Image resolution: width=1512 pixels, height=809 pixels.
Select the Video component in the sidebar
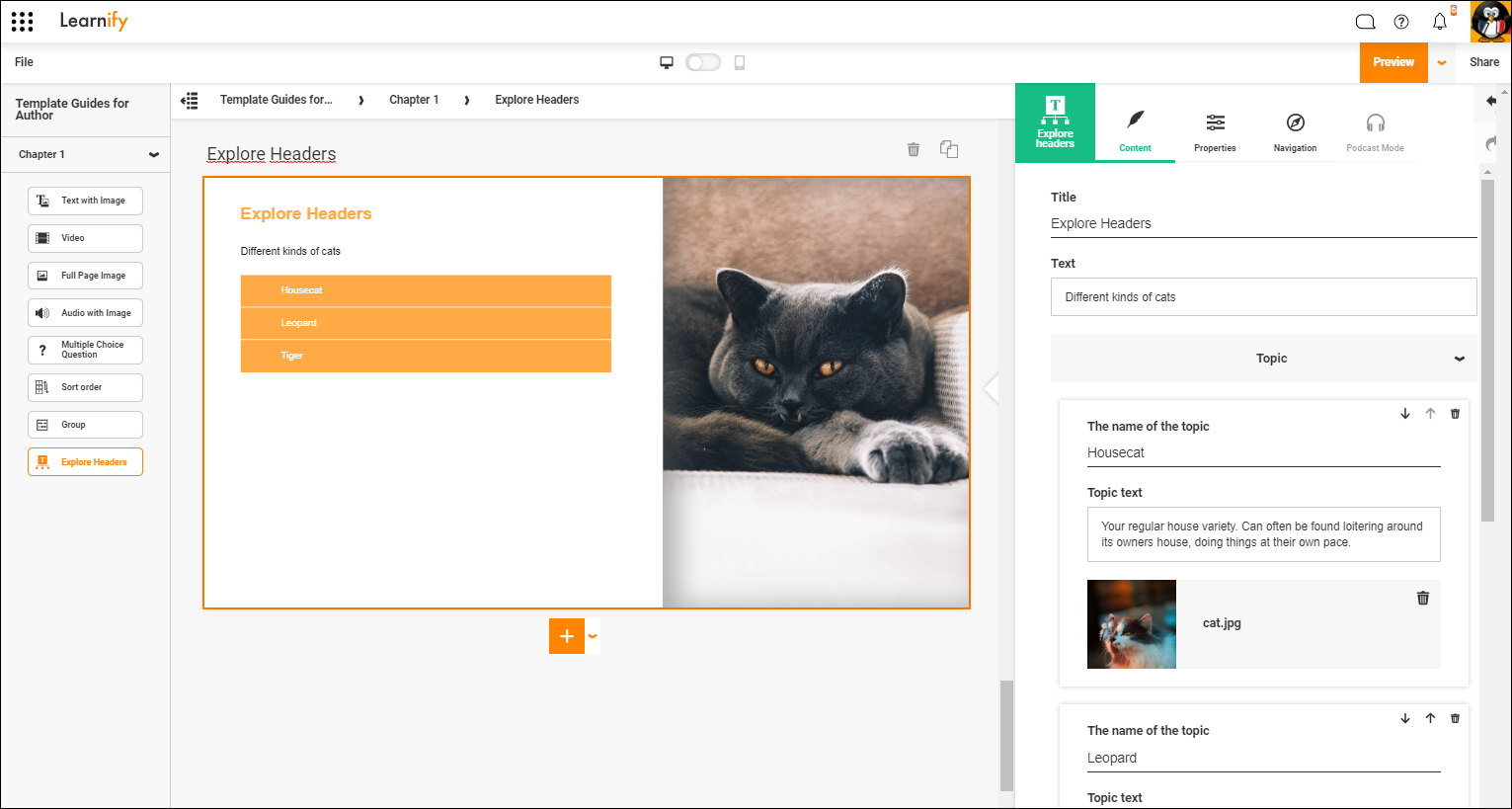point(85,238)
